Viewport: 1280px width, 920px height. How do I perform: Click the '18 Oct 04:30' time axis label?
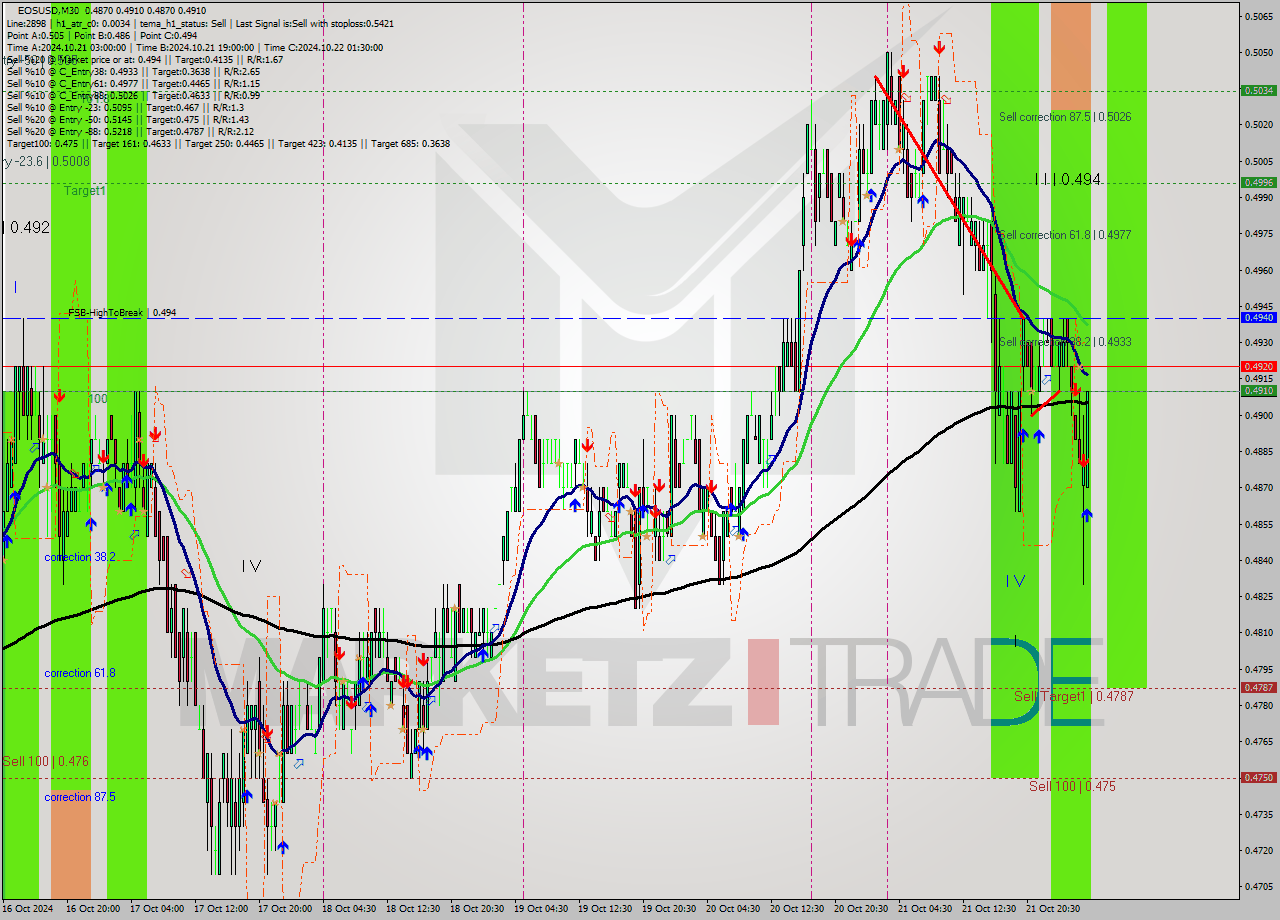pyautogui.click(x=350, y=909)
